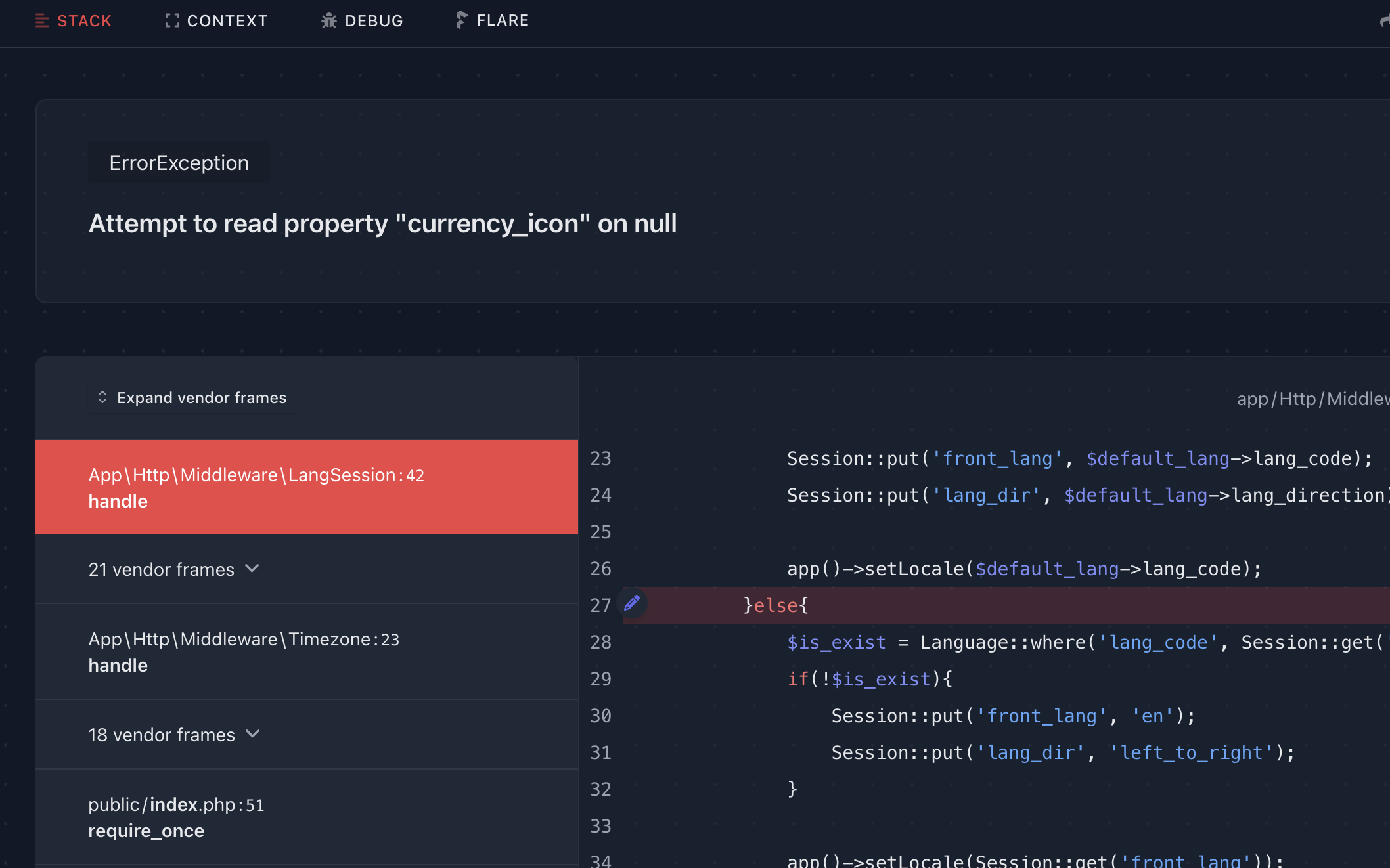Click the stack lines icon beside STACK
Screen dimensions: 1390x868
42,21
